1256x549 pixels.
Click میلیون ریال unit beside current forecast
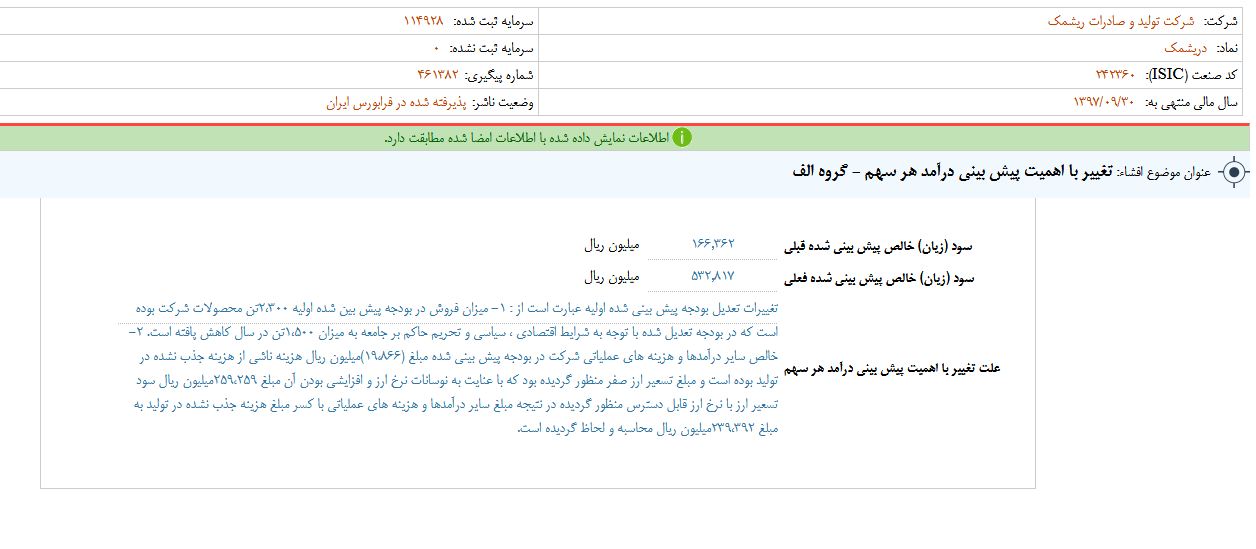[x=612, y=276]
